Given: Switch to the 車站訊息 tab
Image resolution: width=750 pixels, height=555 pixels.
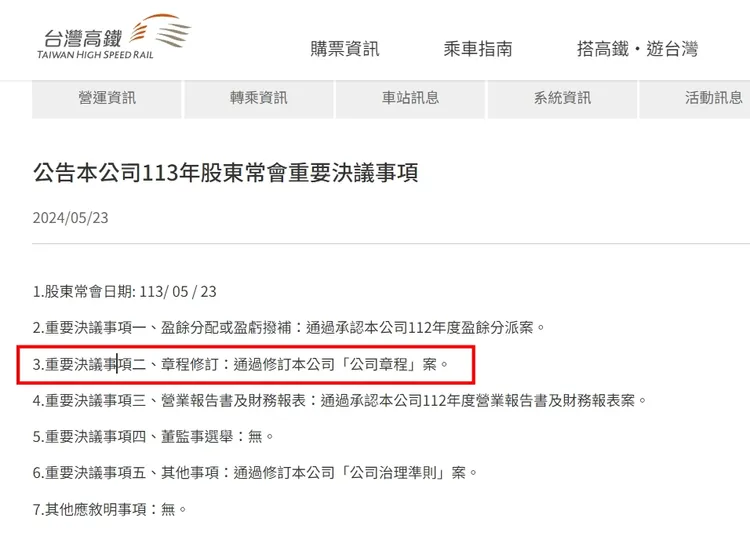Looking at the screenshot, I should [x=410, y=99].
